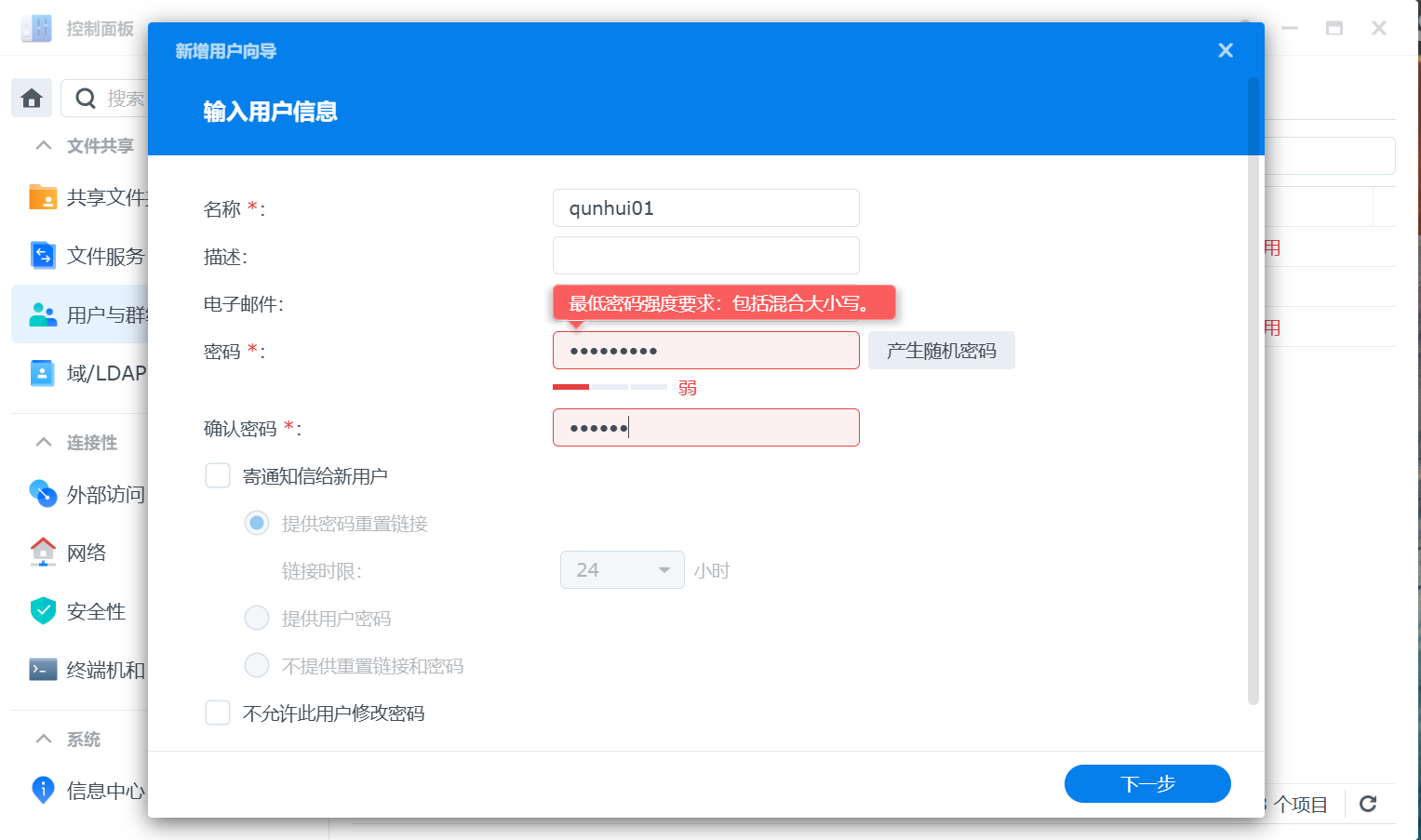Check 不允许此用户修改密码
The width and height of the screenshot is (1421, 840).
(217, 713)
